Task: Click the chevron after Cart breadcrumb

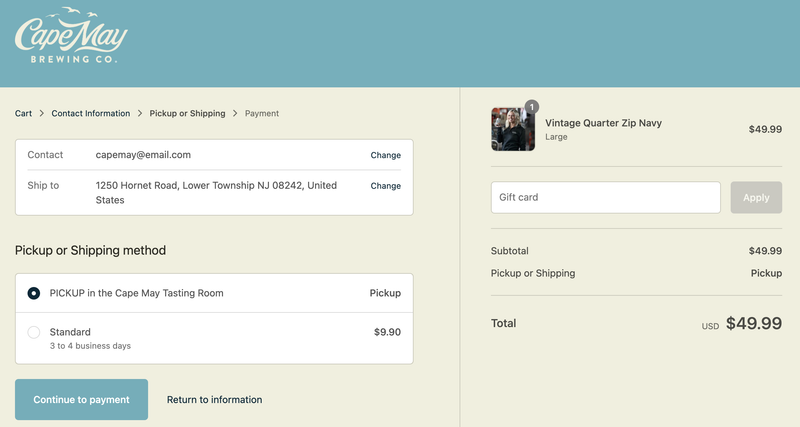Action: pyautogui.click(x=42, y=113)
